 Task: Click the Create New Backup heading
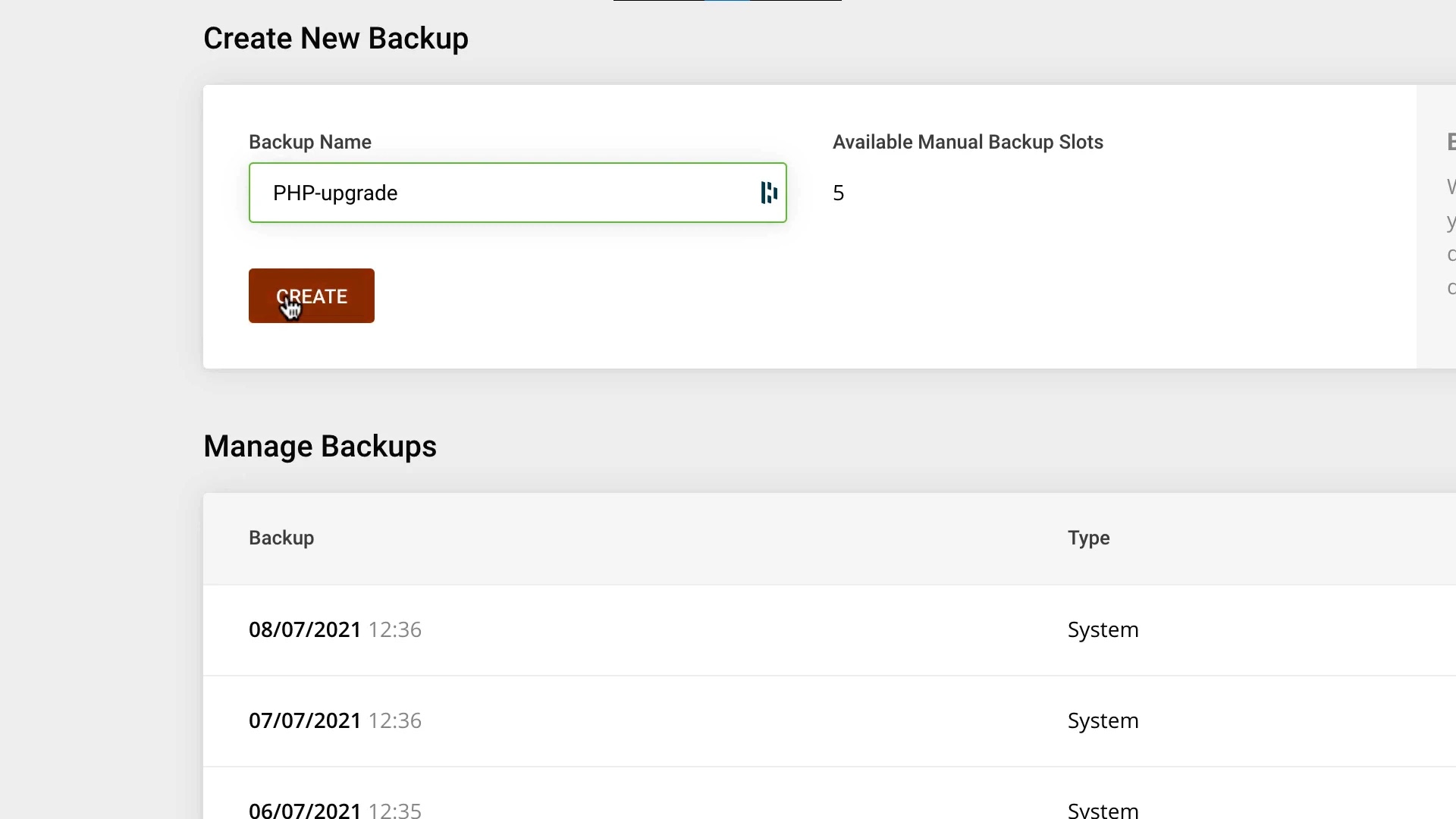coord(336,38)
